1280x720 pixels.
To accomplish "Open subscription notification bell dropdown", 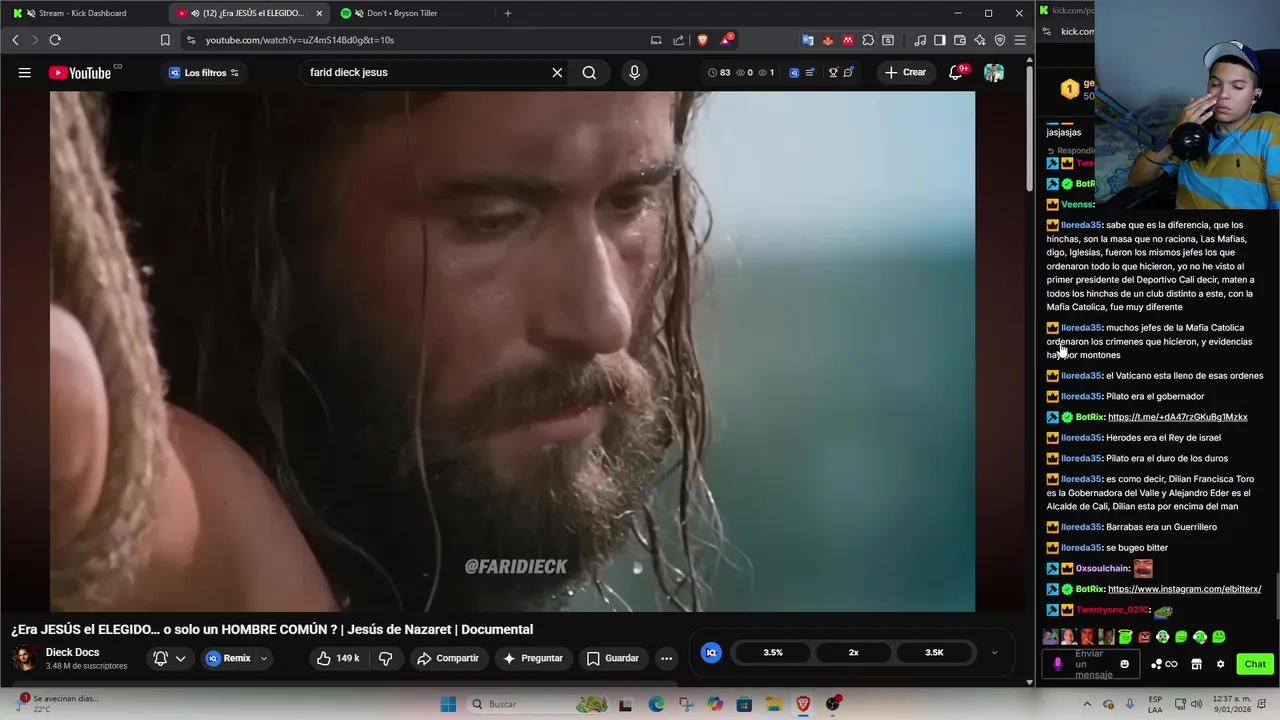I will pos(169,658).
